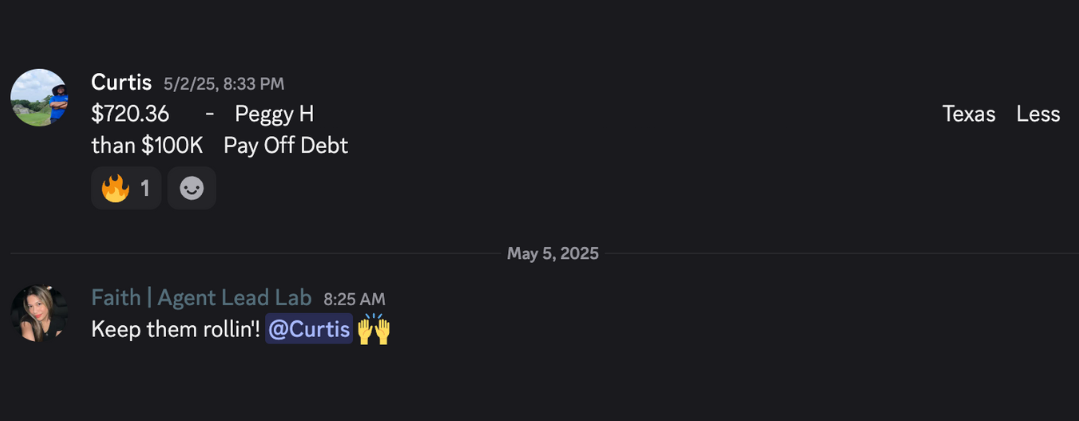Select the Keep them rollin'! text
This screenshot has height=421, width=1079.
[x=176, y=330]
